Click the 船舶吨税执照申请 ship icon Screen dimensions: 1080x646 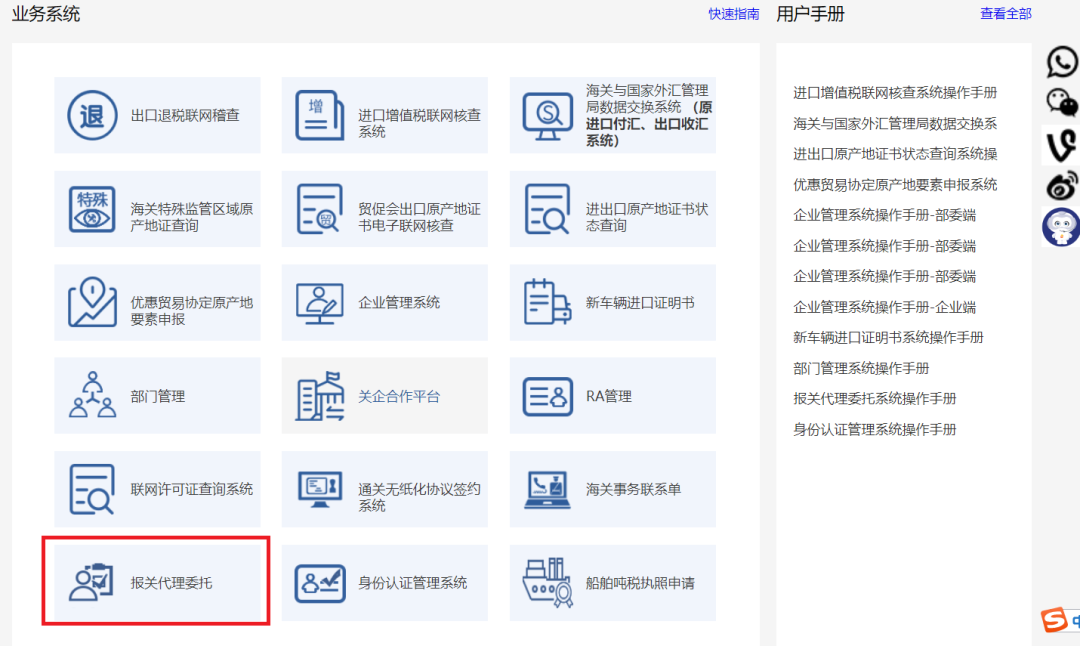[548, 582]
